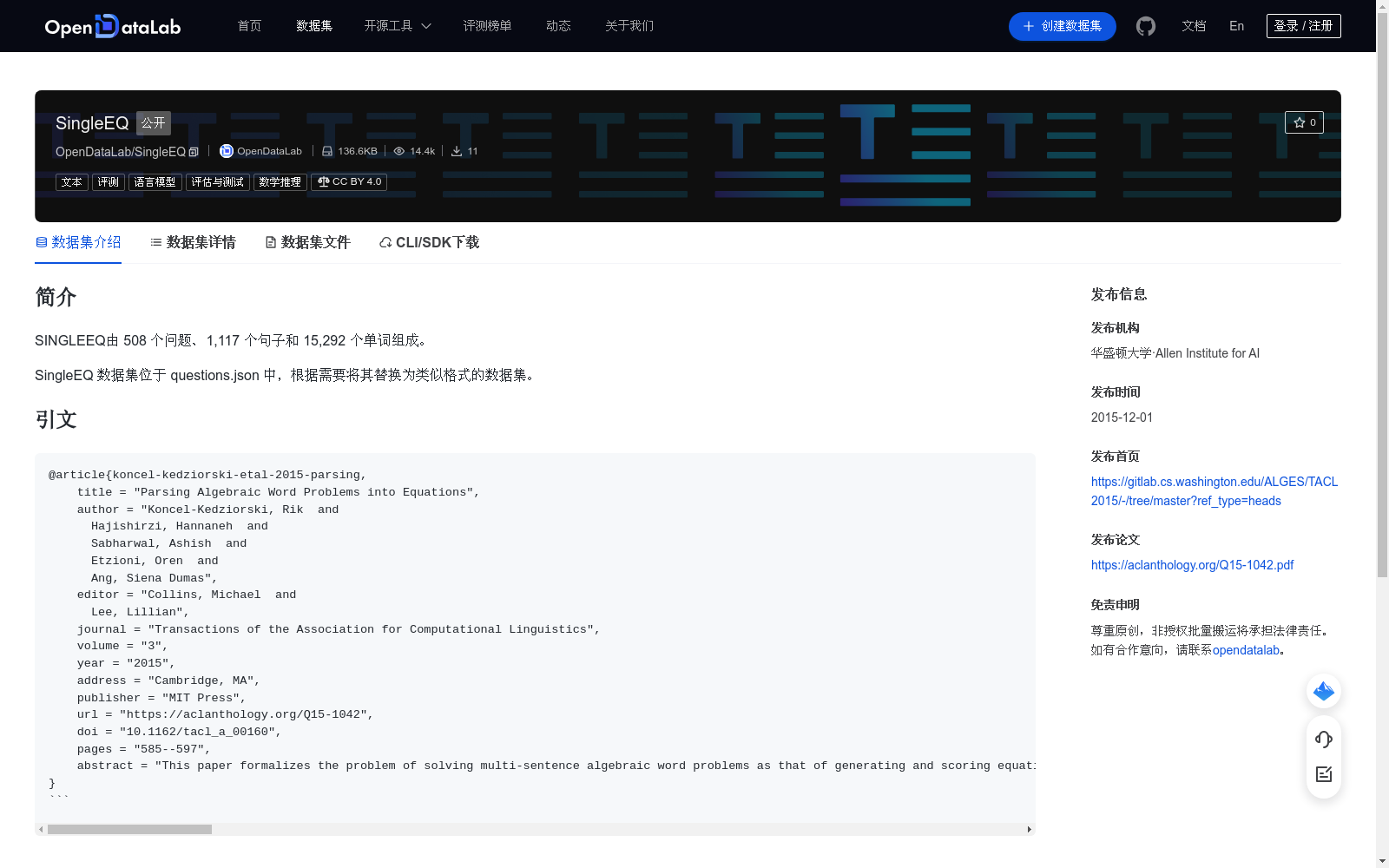Image resolution: width=1389 pixels, height=868 pixels.
Task: Switch to the 数据集文件 tab
Action: coord(307,242)
